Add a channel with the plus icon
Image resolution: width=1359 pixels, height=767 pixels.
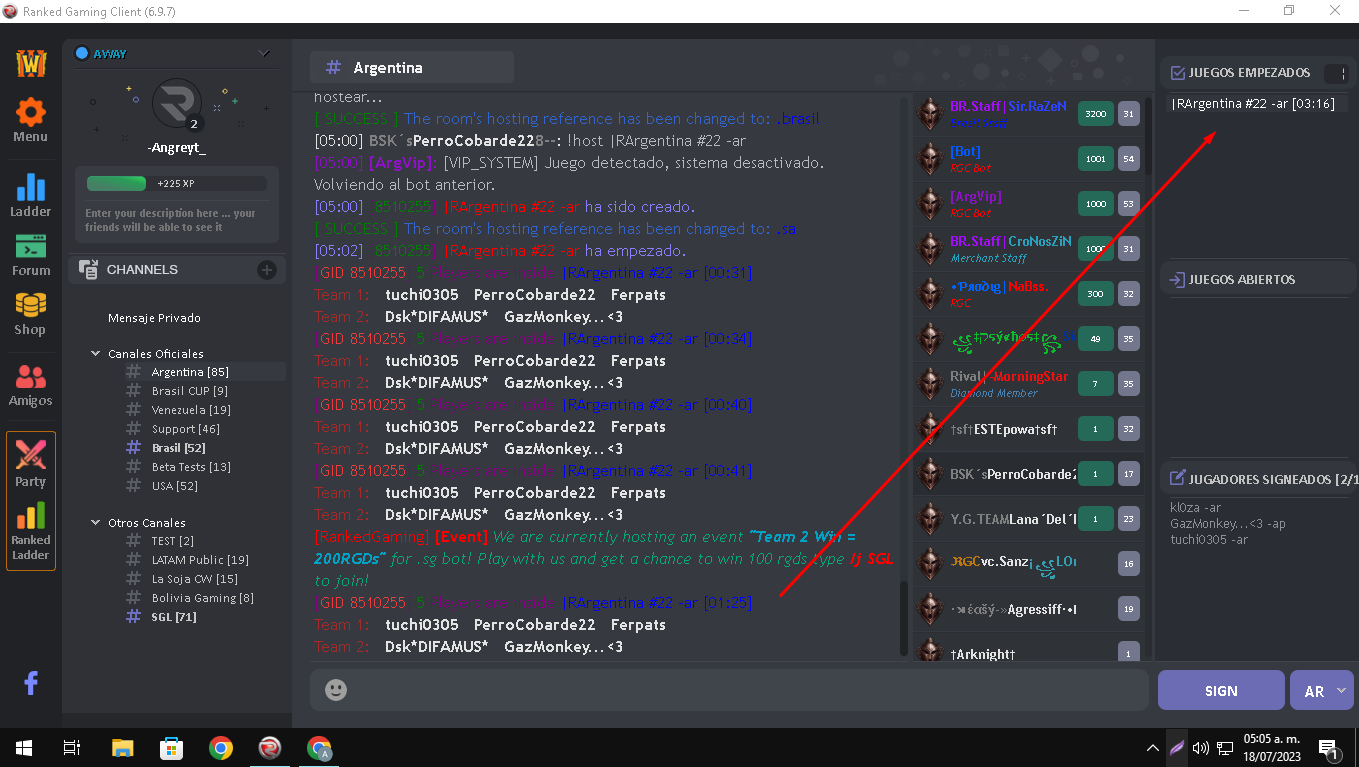click(267, 270)
